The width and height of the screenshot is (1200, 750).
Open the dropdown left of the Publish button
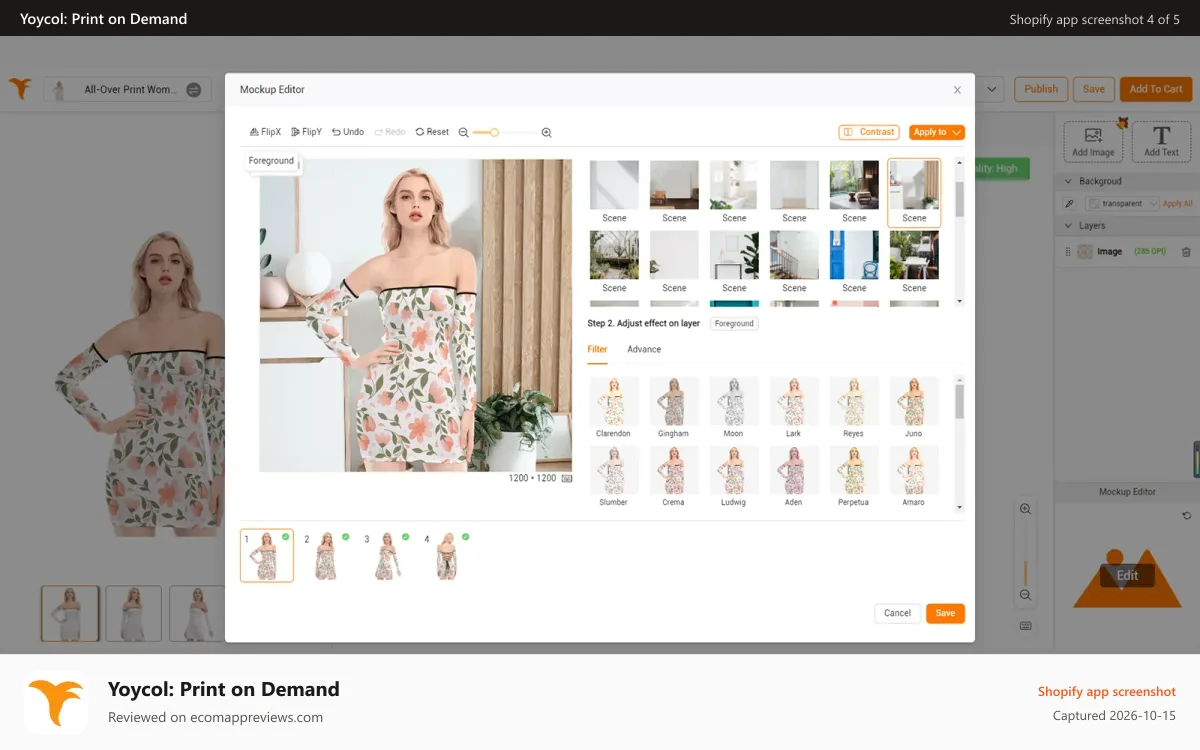click(990, 89)
